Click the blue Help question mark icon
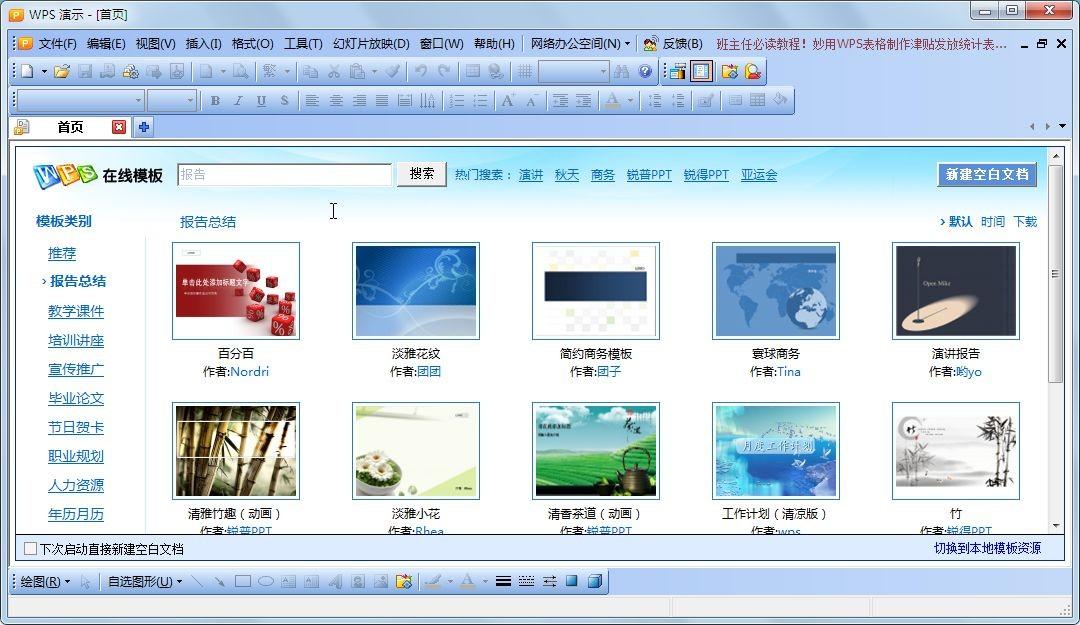 point(645,71)
